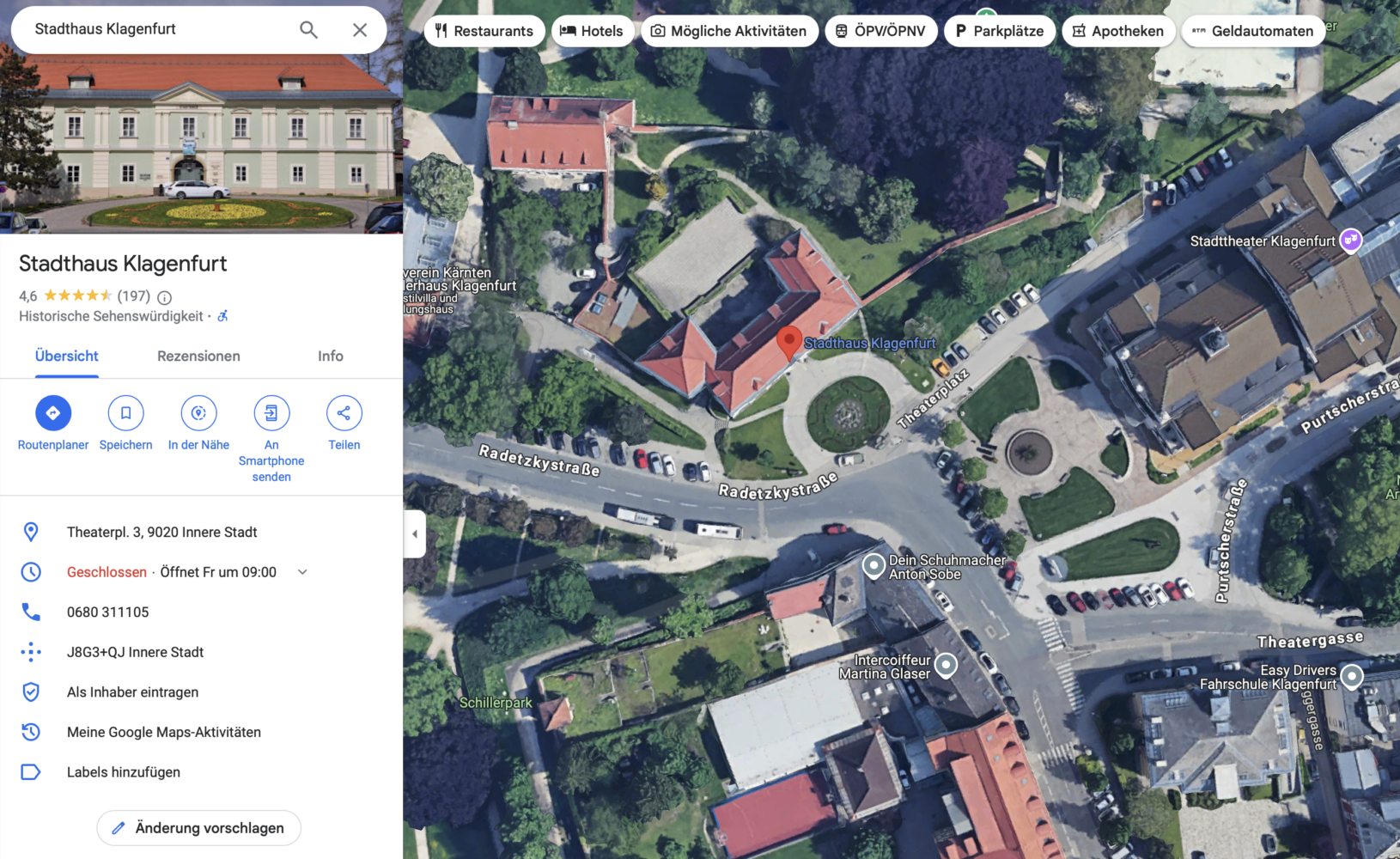Collapse the side panel arrow
The width and height of the screenshot is (1400, 859).
pyautogui.click(x=415, y=533)
